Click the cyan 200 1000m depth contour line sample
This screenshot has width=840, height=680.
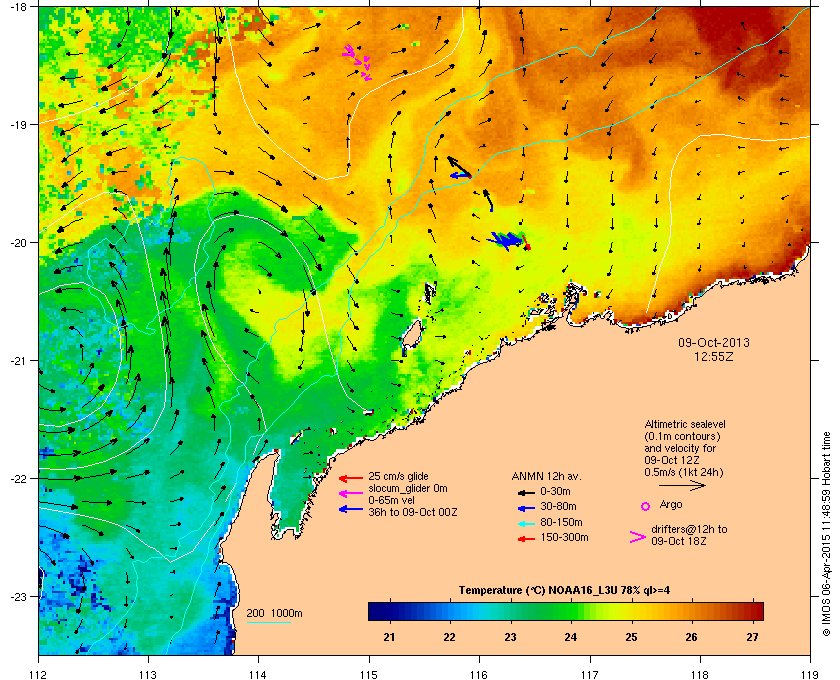point(268,622)
